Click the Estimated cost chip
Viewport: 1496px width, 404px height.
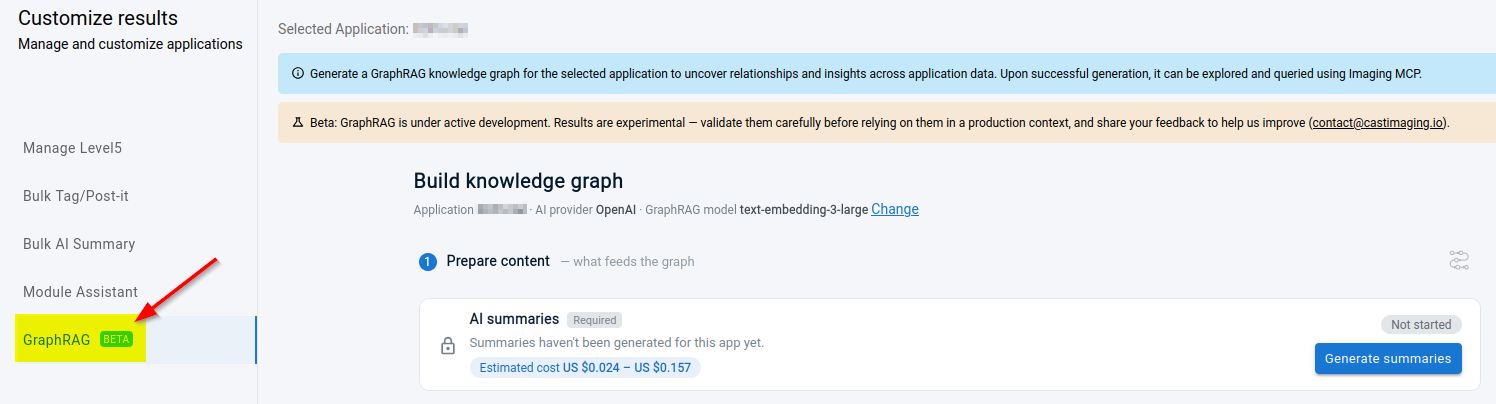point(585,367)
